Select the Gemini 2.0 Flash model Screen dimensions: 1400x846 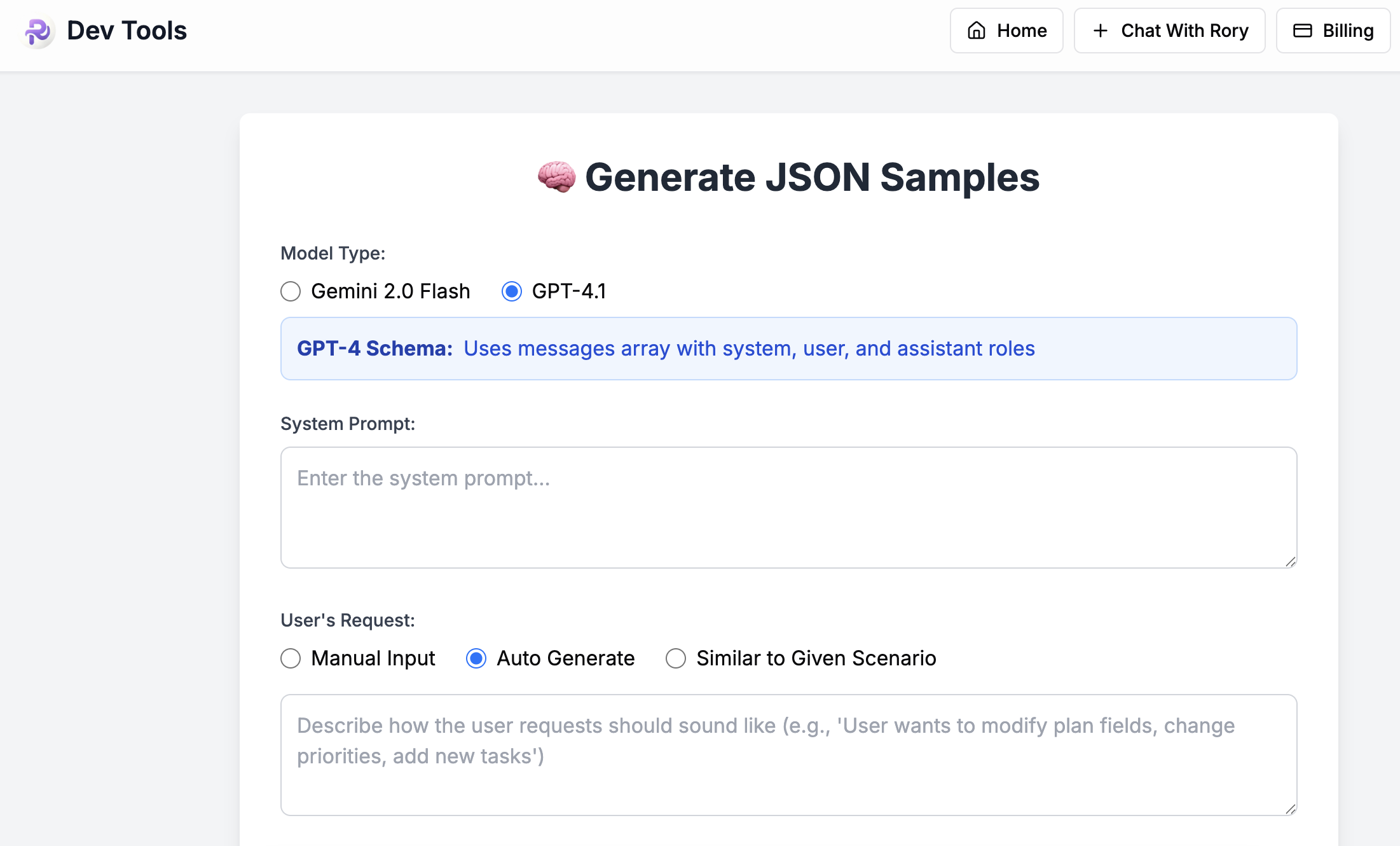pos(291,291)
